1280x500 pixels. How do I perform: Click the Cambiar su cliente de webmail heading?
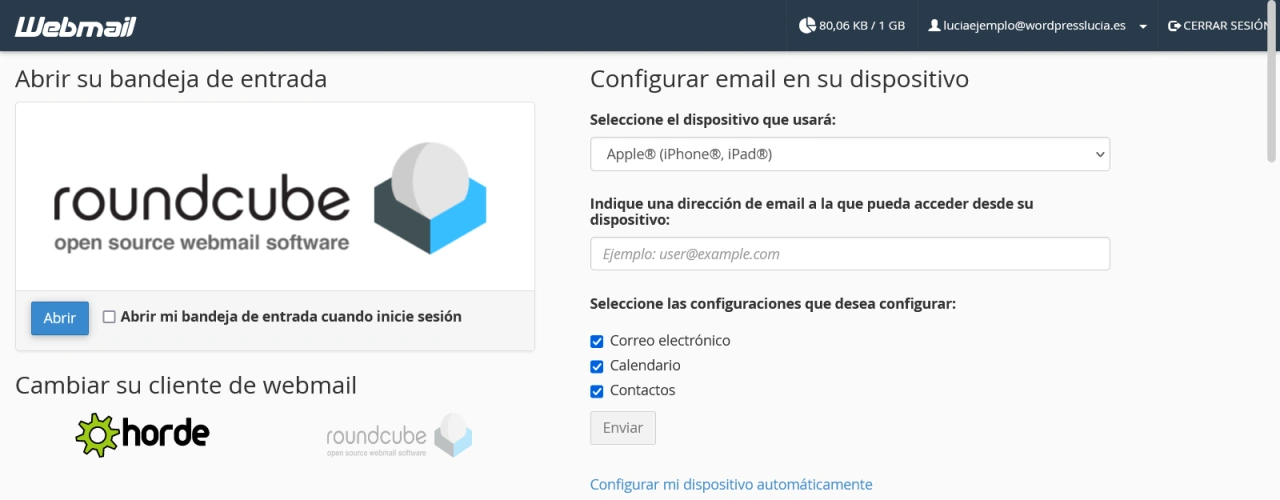pyautogui.click(x=186, y=385)
